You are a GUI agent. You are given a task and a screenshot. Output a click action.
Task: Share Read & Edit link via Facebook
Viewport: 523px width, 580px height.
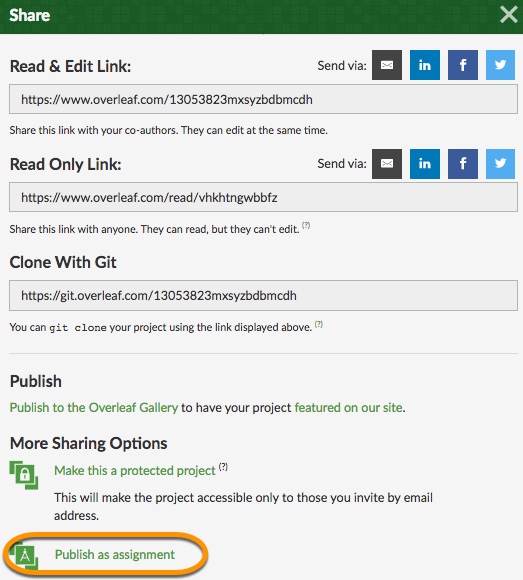click(463, 65)
